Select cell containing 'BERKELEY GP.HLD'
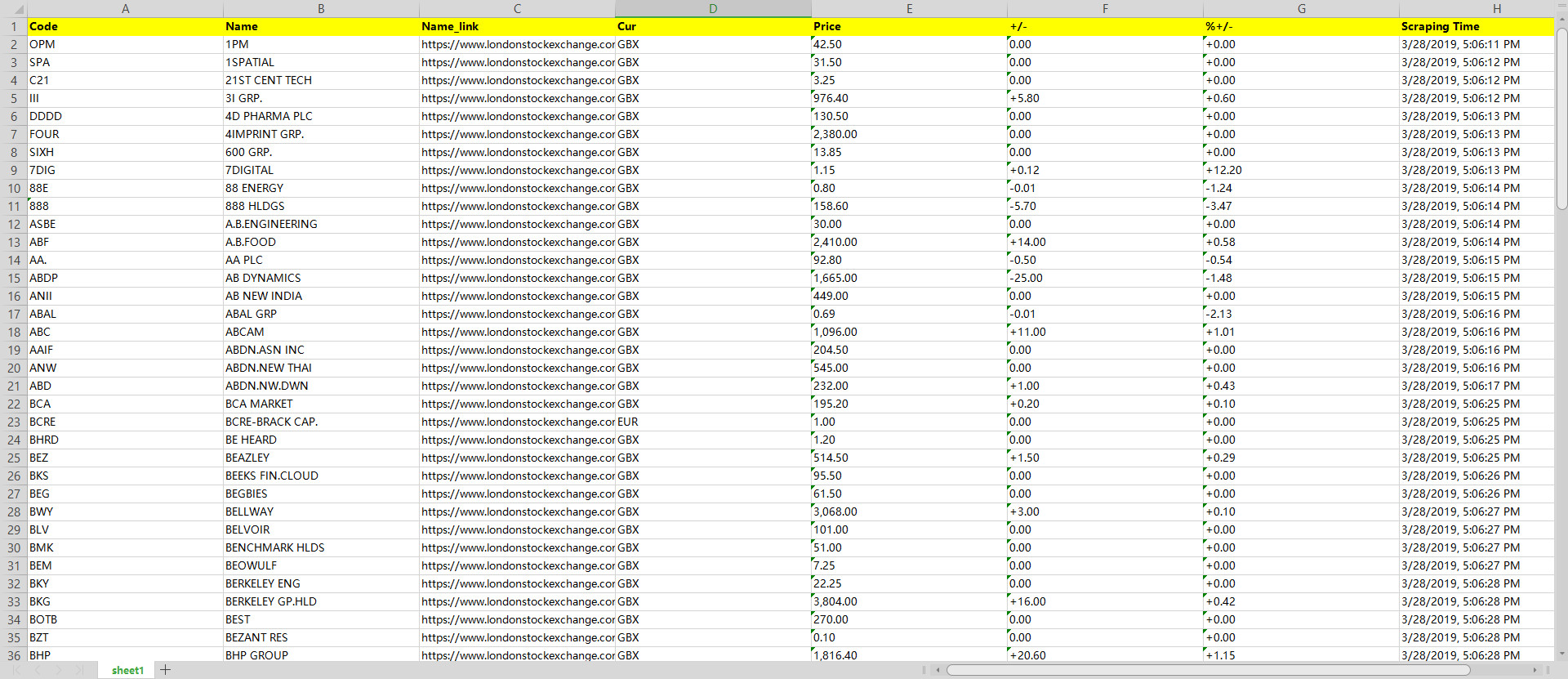This screenshot has width=1568, height=679. (321, 601)
